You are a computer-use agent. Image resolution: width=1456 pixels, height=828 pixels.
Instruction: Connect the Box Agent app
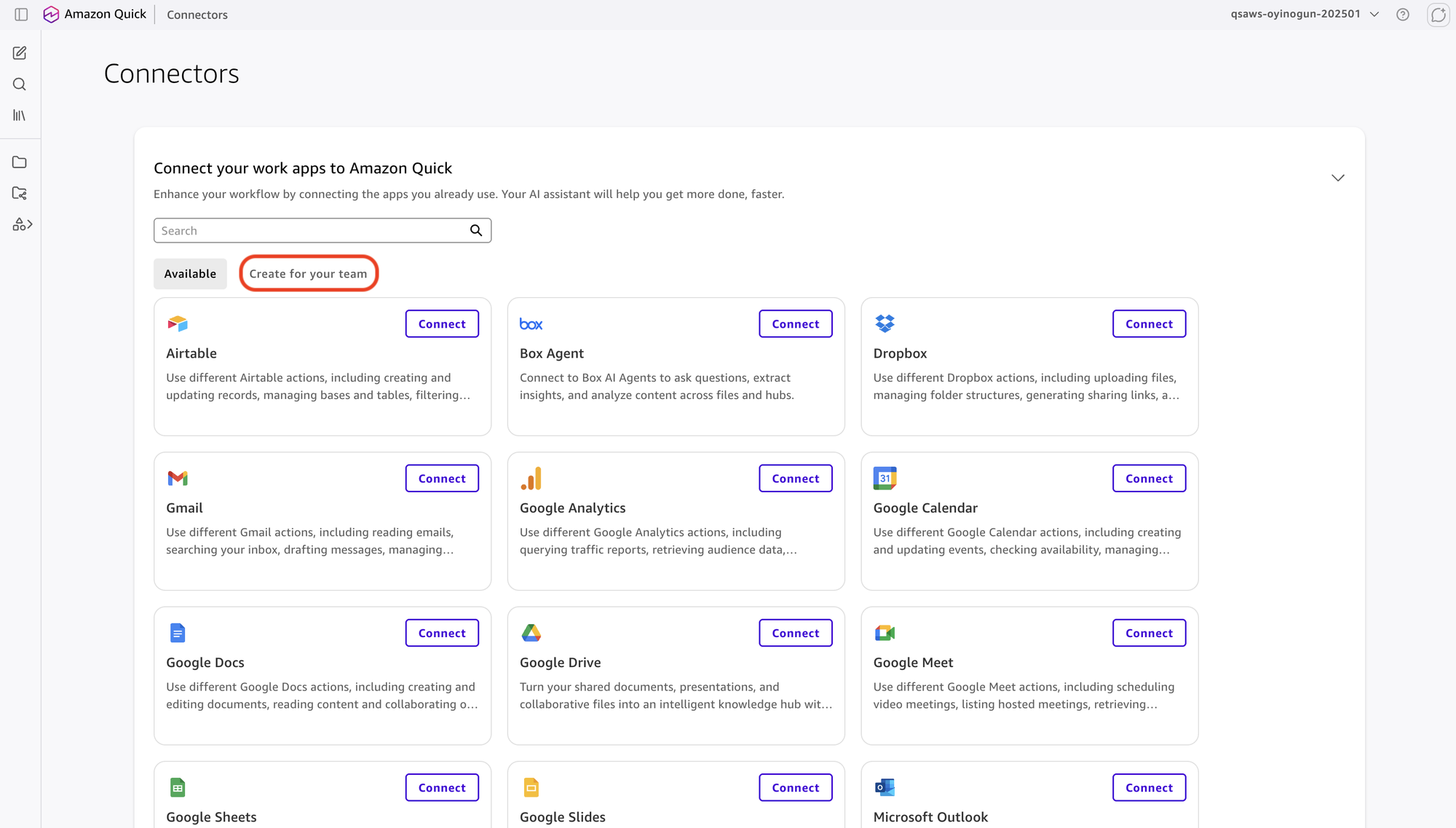click(x=796, y=324)
